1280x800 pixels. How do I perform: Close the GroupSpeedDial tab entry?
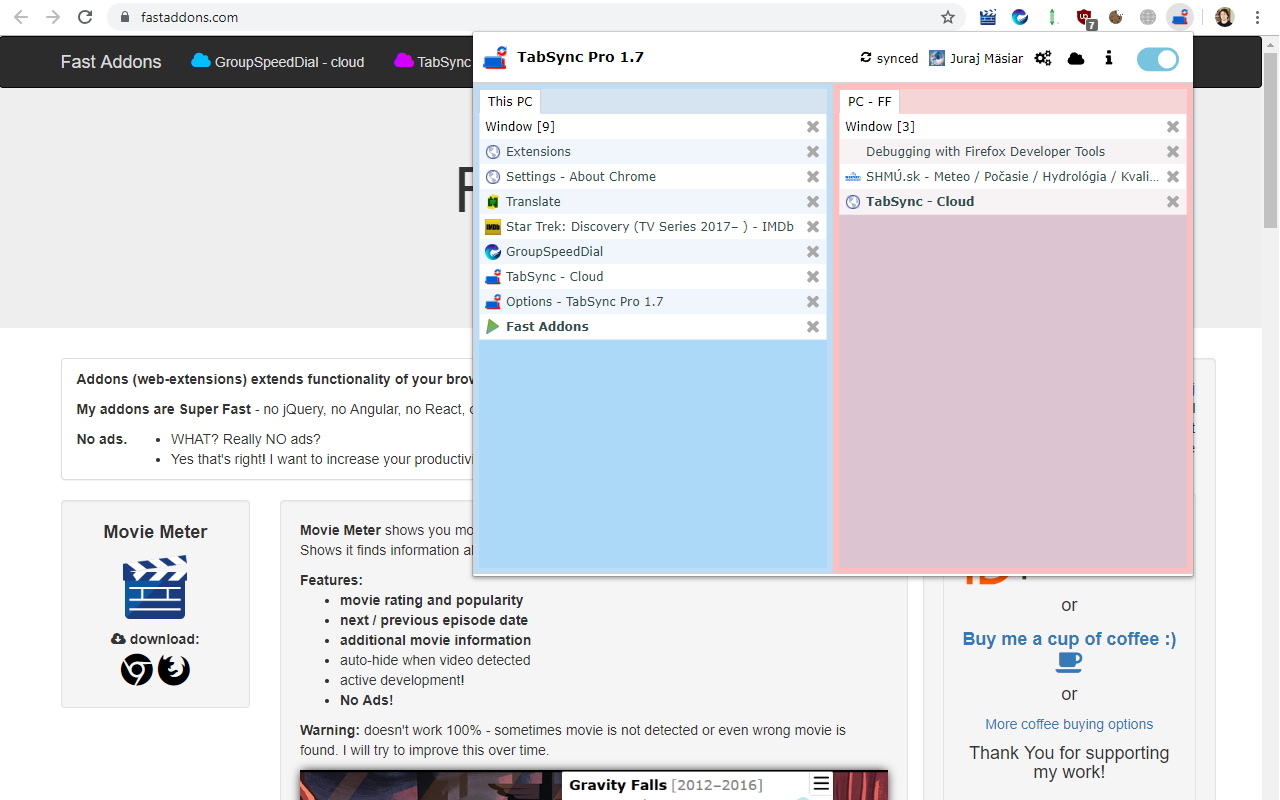(813, 252)
